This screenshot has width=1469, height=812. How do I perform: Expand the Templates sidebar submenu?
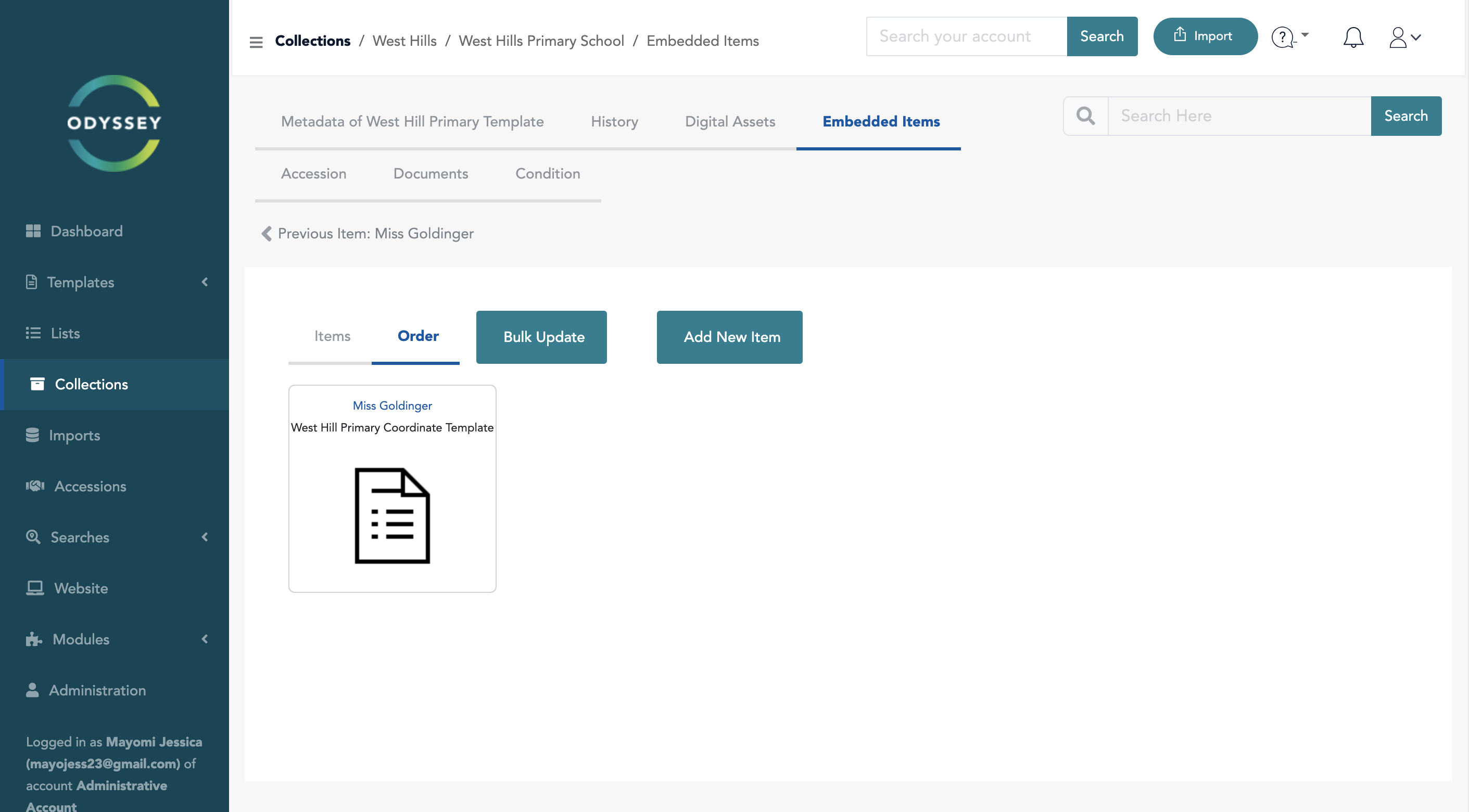coord(205,282)
